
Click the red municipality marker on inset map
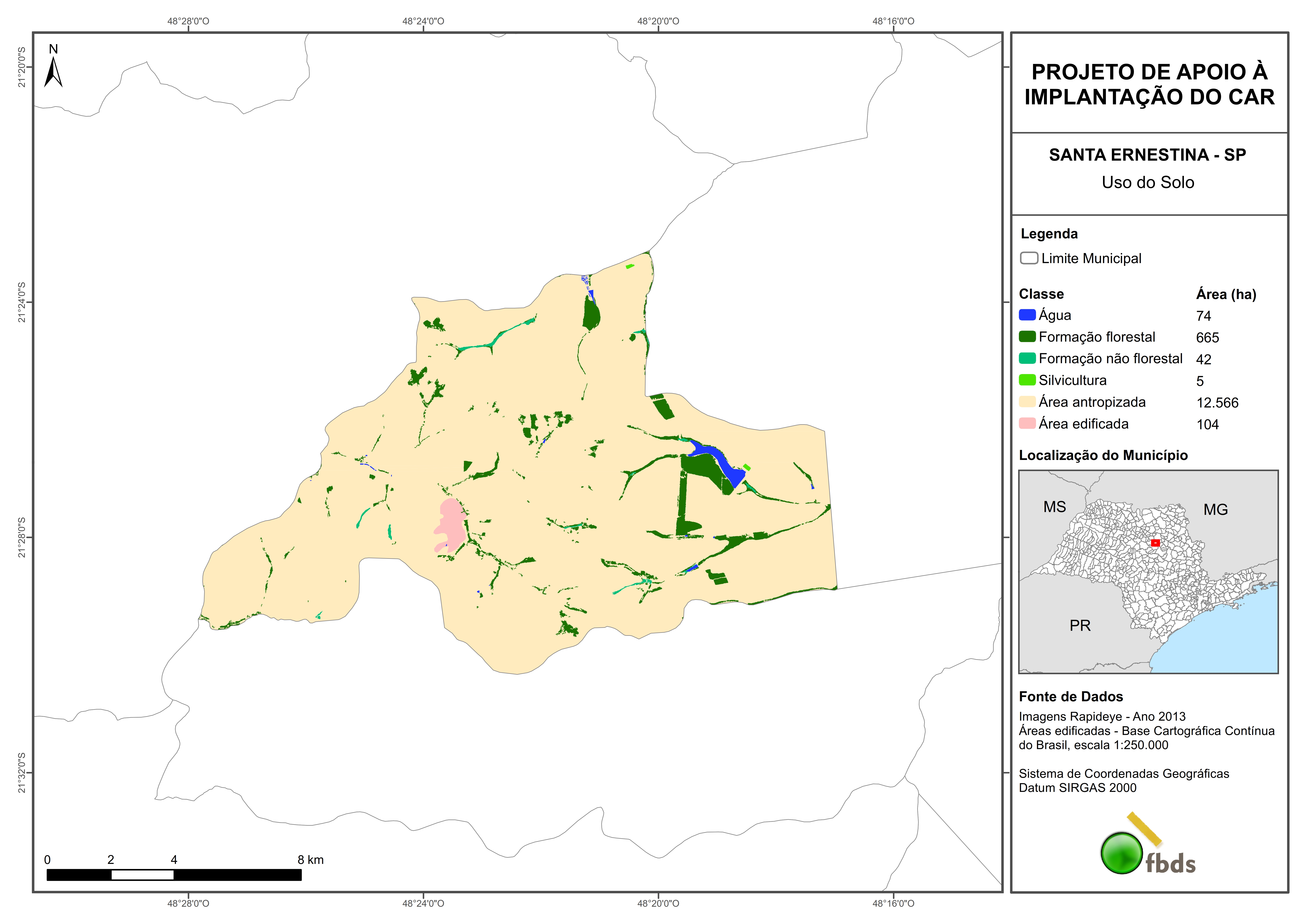click(1155, 543)
